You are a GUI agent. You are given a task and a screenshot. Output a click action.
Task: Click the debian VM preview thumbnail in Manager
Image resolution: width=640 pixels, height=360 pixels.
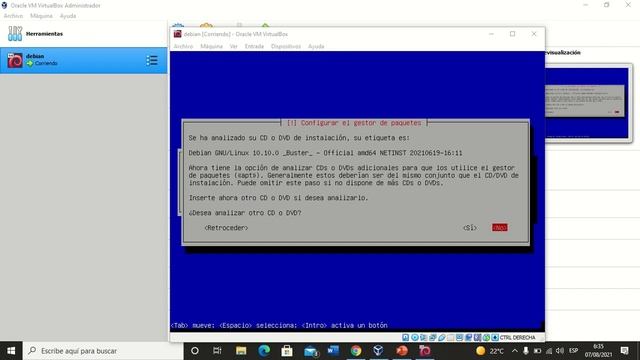(x=587, y=102)
